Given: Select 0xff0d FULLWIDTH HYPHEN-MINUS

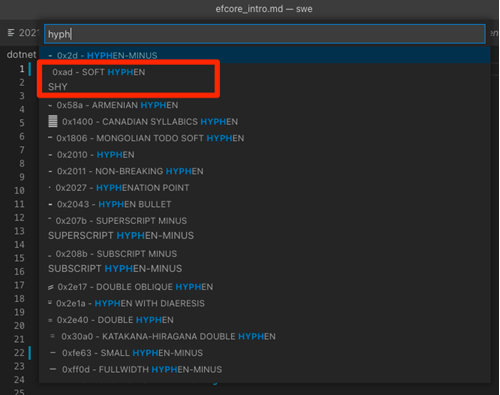Looking at the screenshot, I should click(265, 370).
